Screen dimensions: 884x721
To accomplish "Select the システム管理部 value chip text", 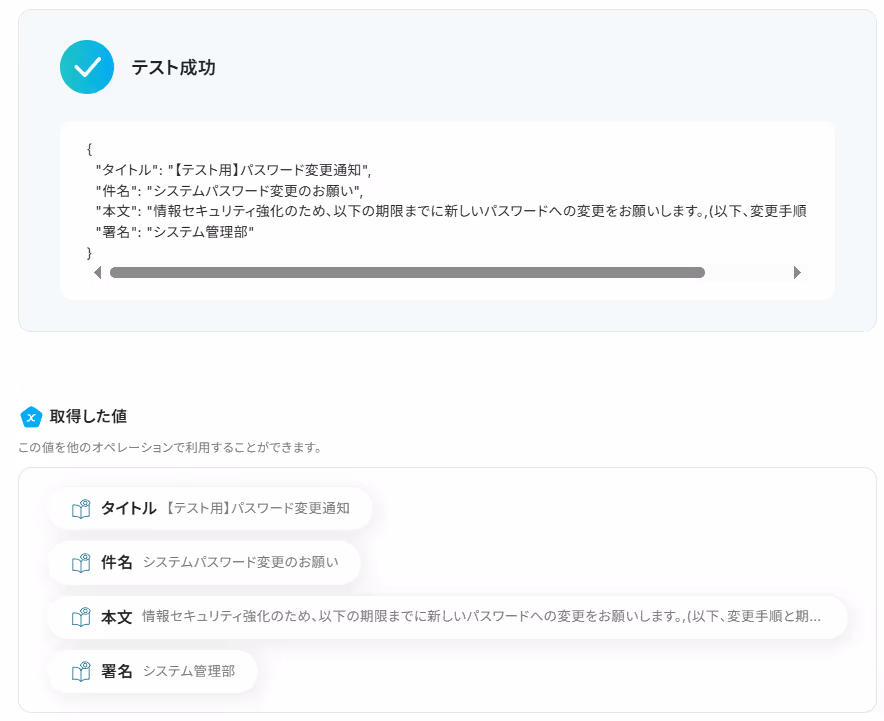I will pos(189,671).
